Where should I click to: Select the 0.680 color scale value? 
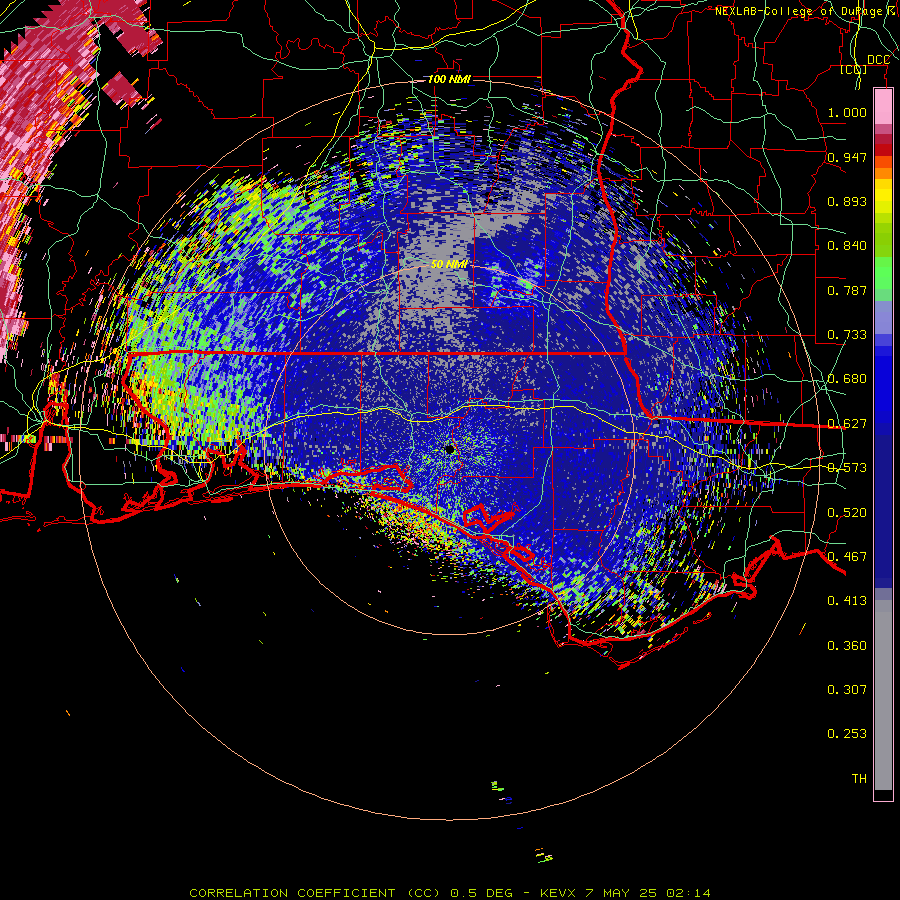(x=847, y=379)
